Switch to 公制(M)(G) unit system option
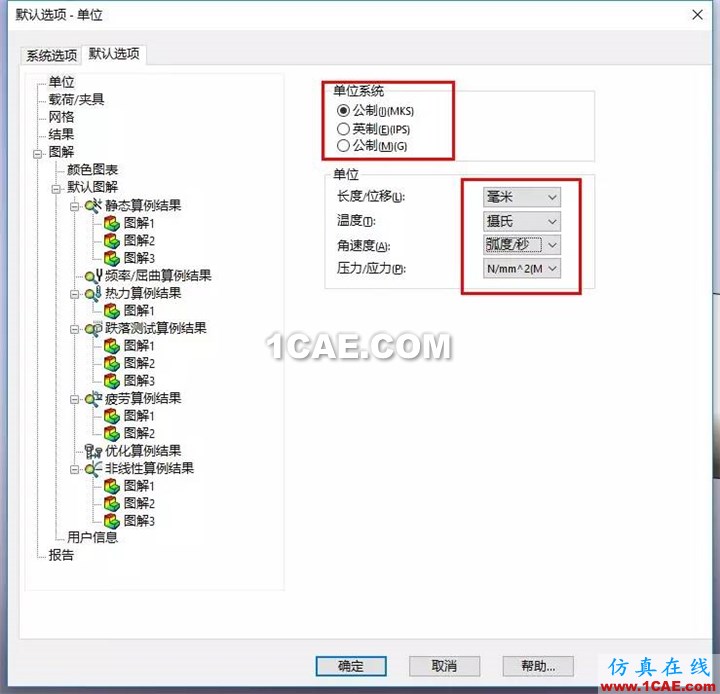This screenshot has height=694, width=720. pyautogui.click(x=344, y=146)
